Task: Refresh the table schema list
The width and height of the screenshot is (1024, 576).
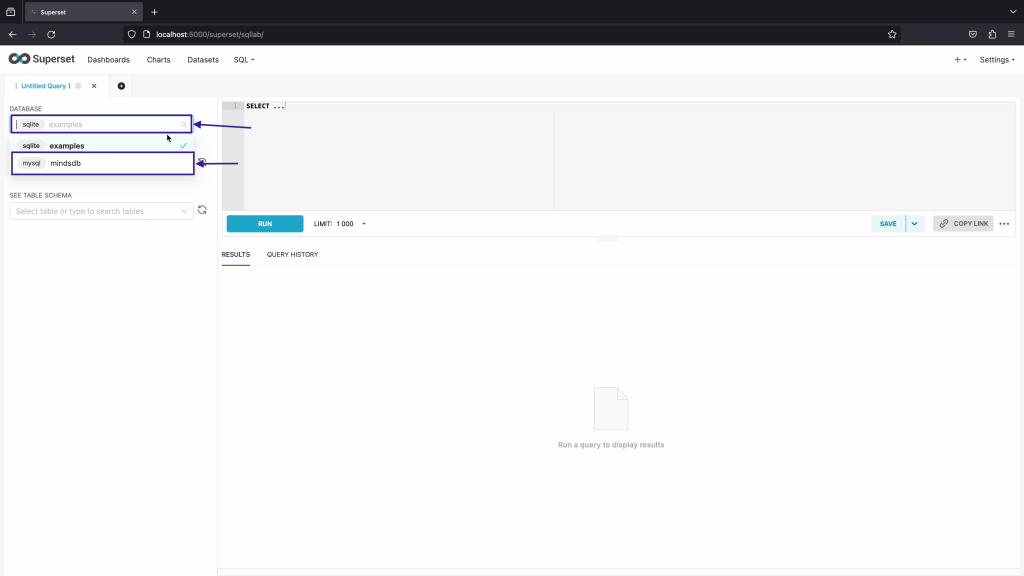Action: pos(202,210)
